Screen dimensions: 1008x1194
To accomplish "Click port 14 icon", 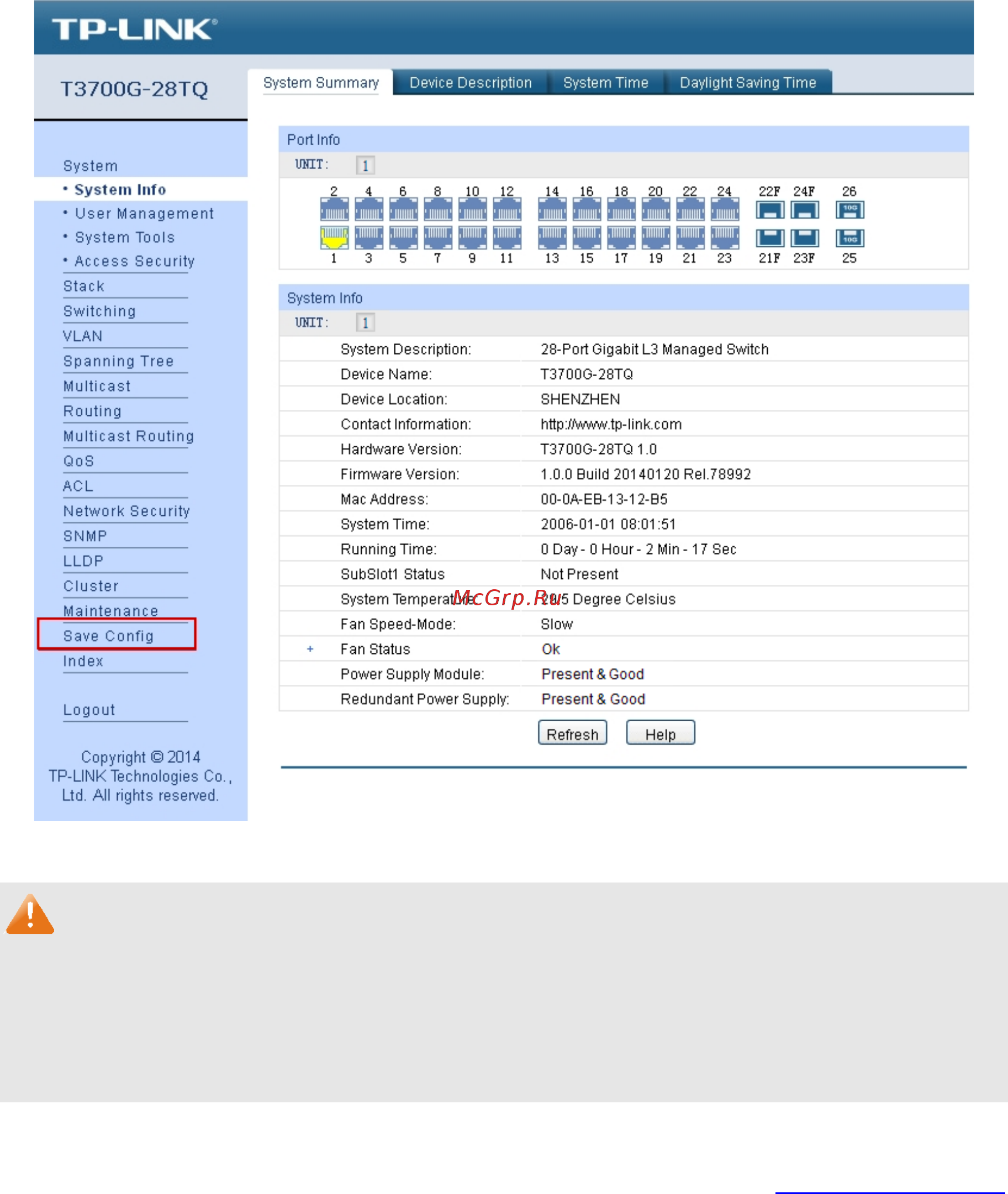I will pyautogui.click(x=552, y=210).
